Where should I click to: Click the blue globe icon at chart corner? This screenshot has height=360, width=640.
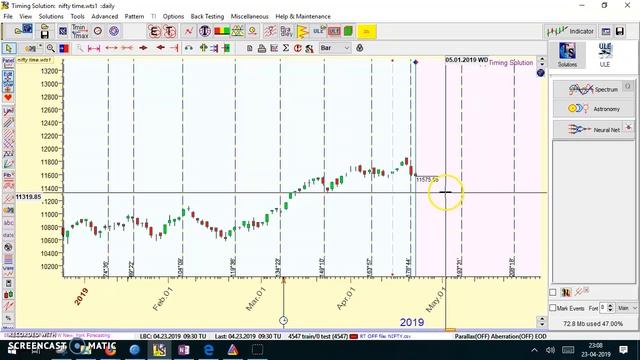click(x=541, y=73)
